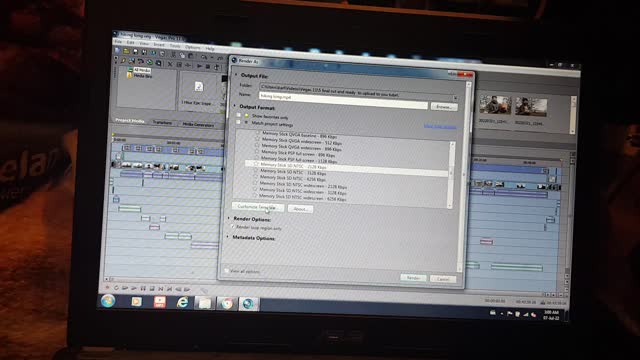Open the media player icon on taskbar
Image resolution: width=640 pixels, height=360 pixels.
coord(136,302)
